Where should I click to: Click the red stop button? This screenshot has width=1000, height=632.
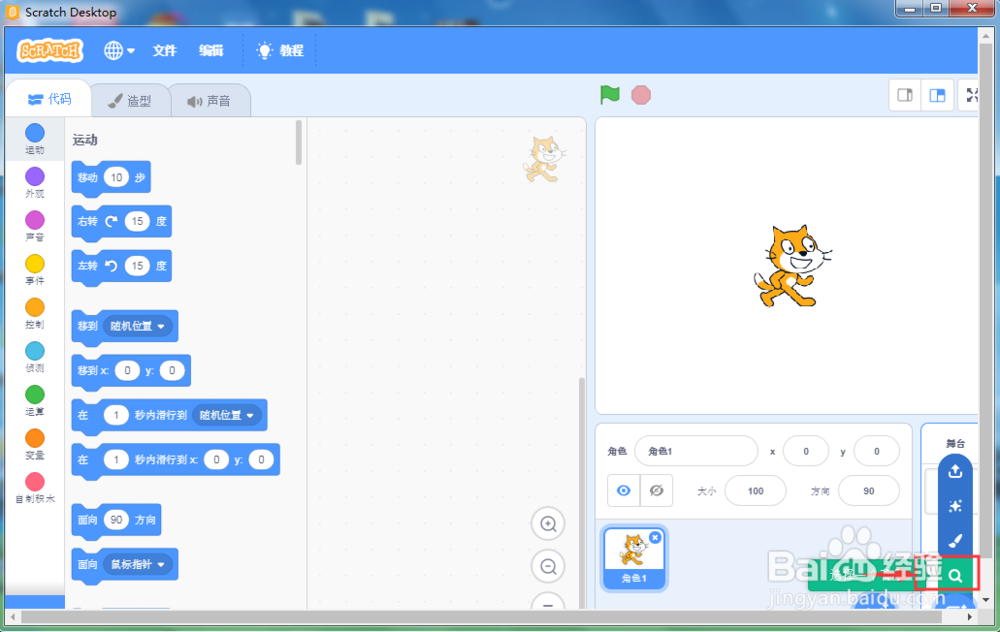pyautogui.click(x=641, y=95)
